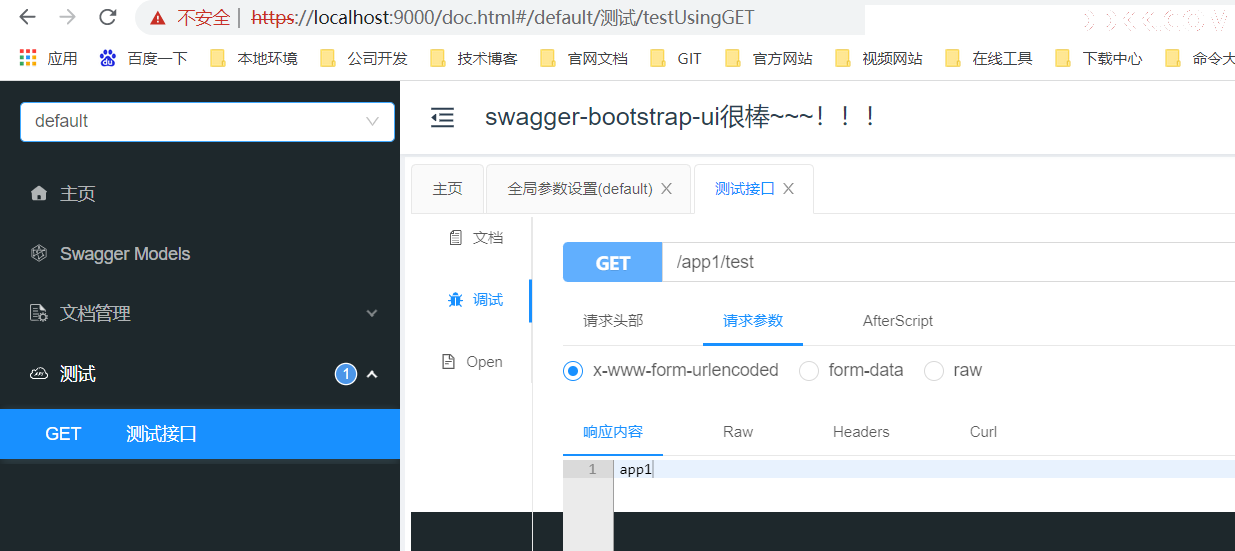Open the 在线工具 bookmark folder

click(x=989, y=58)
